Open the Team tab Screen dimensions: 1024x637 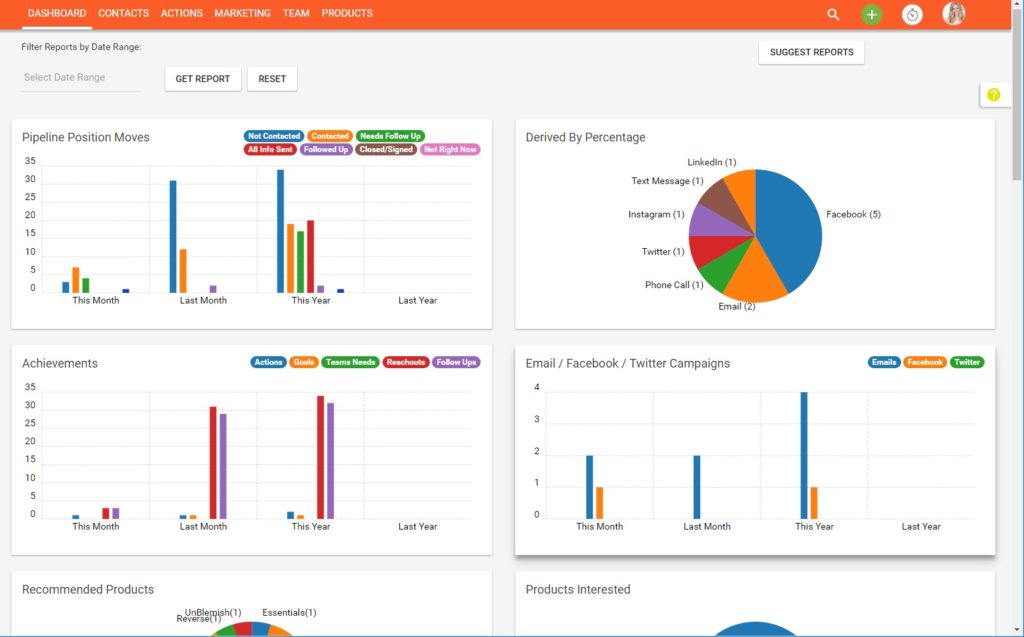(296, 13)
